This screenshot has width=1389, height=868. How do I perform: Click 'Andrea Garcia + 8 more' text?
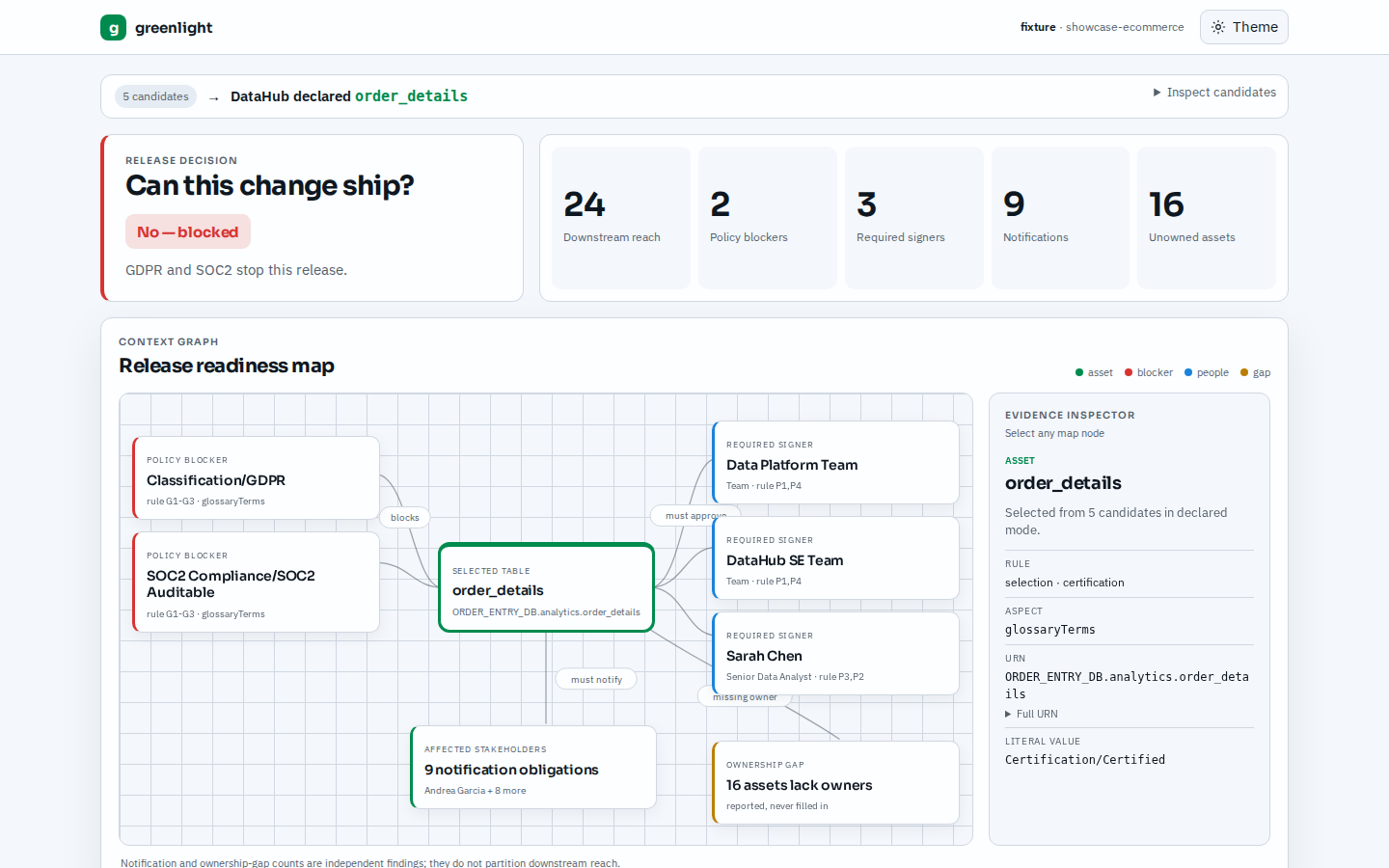476,791
